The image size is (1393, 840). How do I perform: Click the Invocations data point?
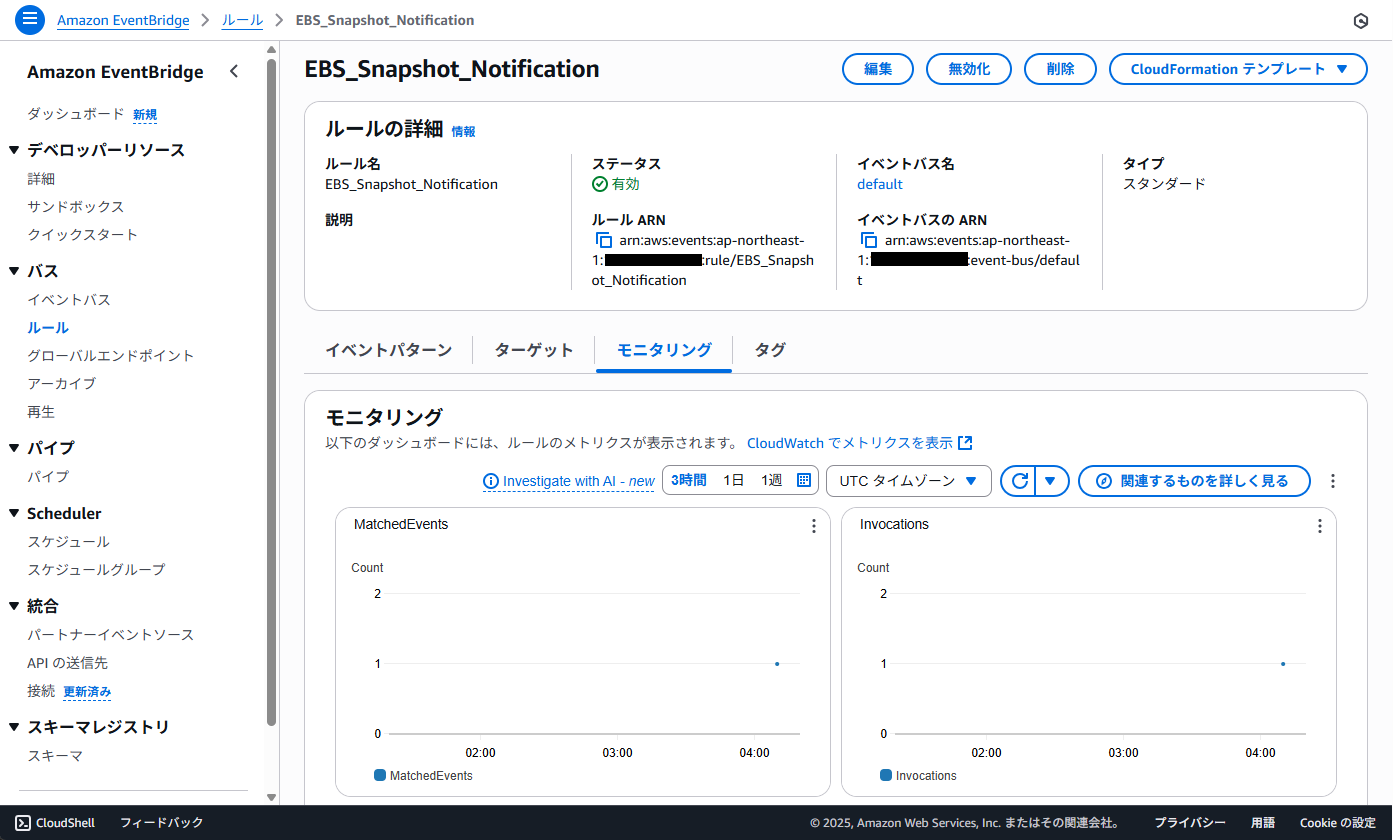pos(1283,663)
